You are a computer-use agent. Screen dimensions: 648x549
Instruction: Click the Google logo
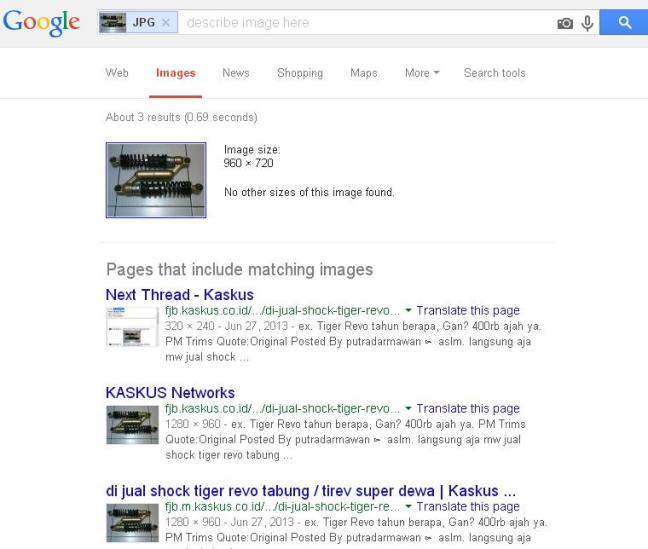pyautogui.click(x=41, y=23)
